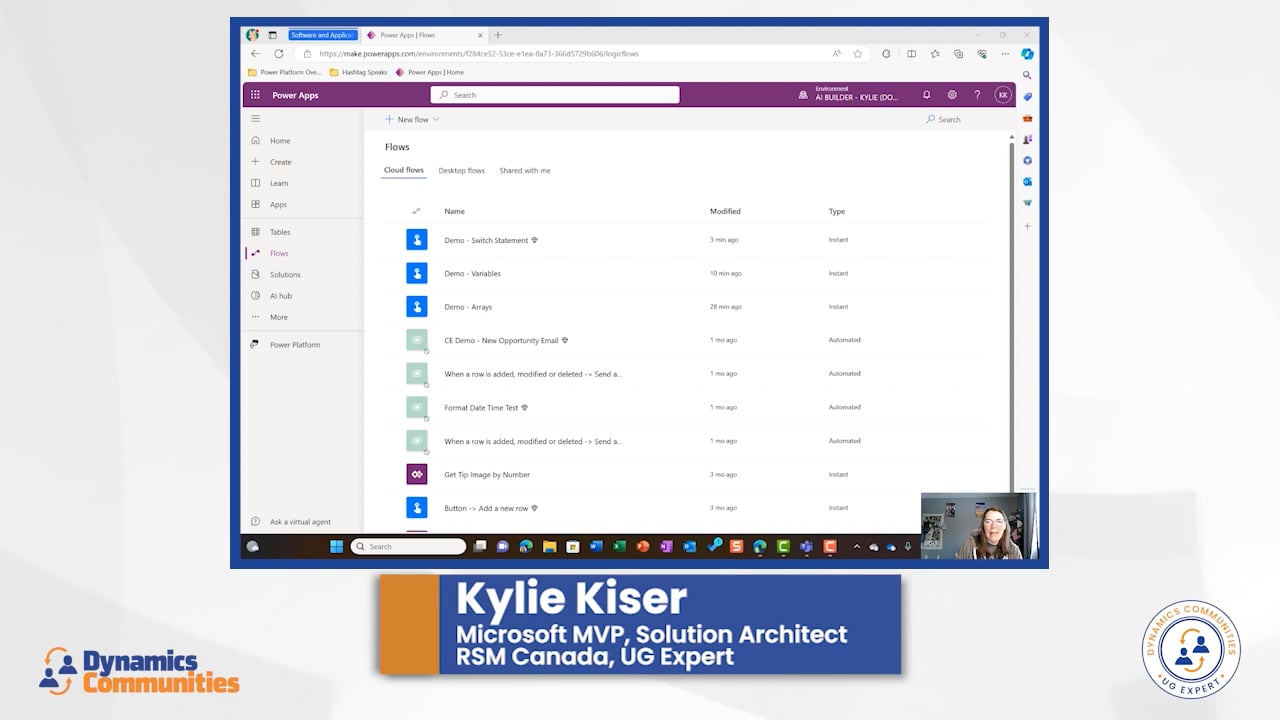The image size is (1280, 720).
Task: Click blue icon of Demo - Arrays row
Action: 417,307
